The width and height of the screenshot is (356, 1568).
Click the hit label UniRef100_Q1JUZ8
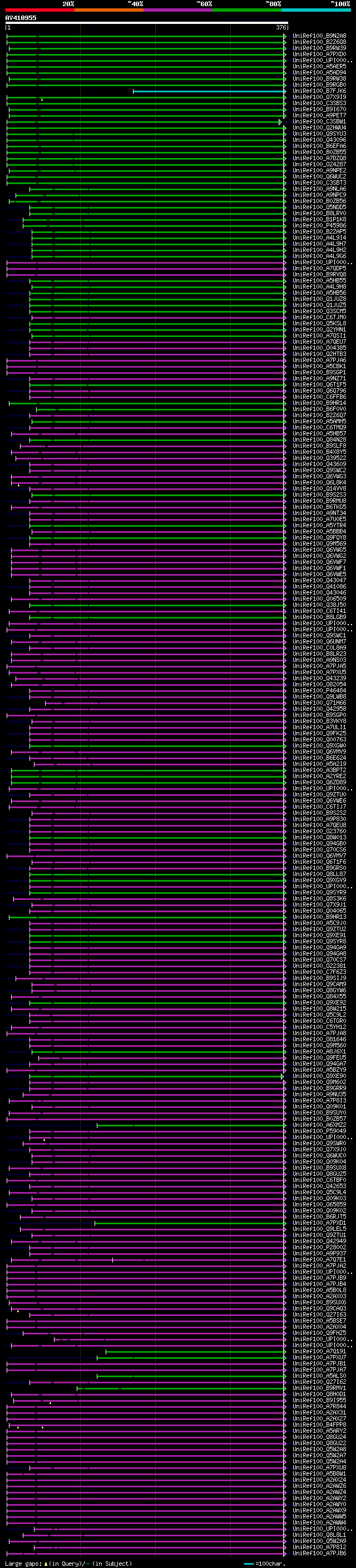[x=319, y=299]
